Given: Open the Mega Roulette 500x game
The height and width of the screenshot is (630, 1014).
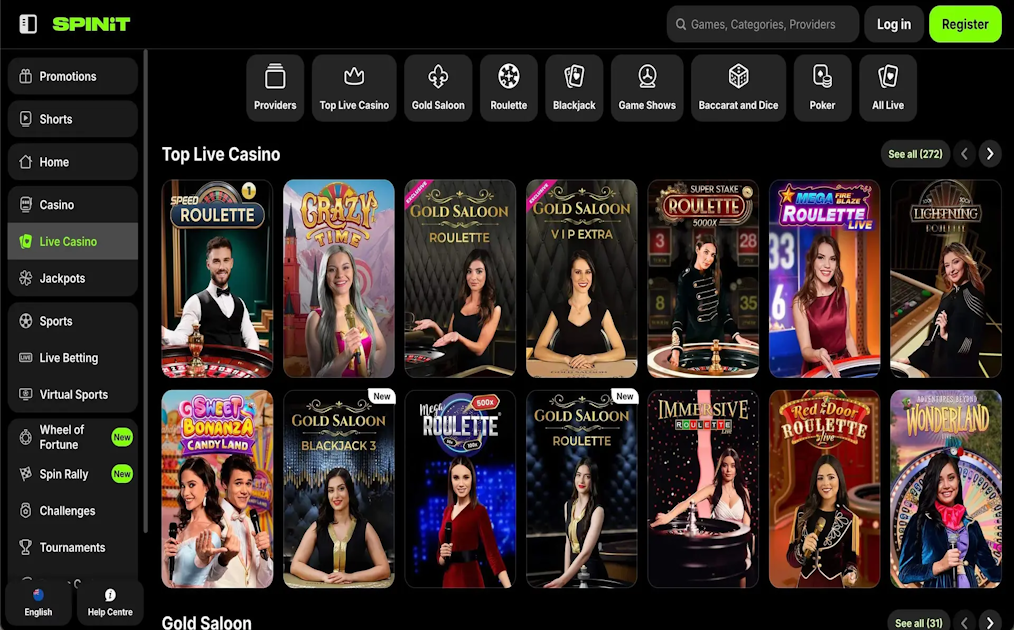Looking at the screenshot, I should pos(460,489).
